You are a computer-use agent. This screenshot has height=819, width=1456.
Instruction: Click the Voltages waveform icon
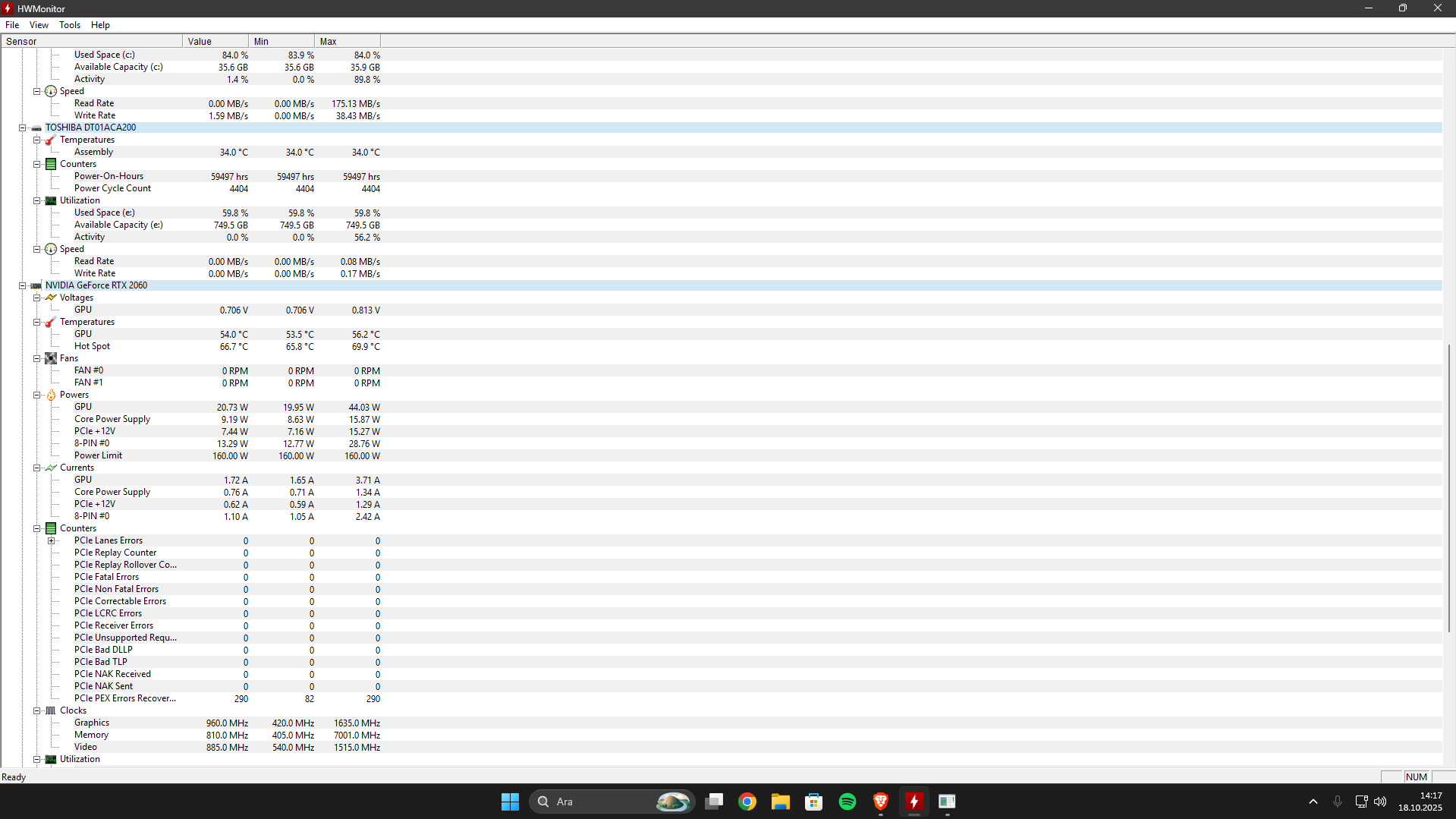pos(51,298)
